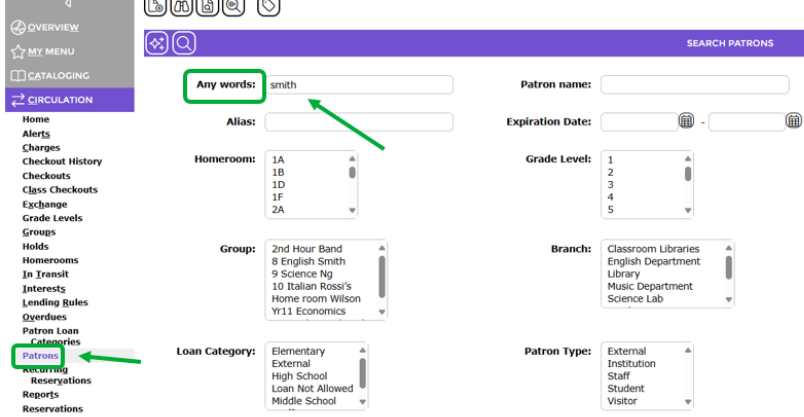Click the Grade Level list down arrow
The image size is (804, 417).
(x=688, y=210)
